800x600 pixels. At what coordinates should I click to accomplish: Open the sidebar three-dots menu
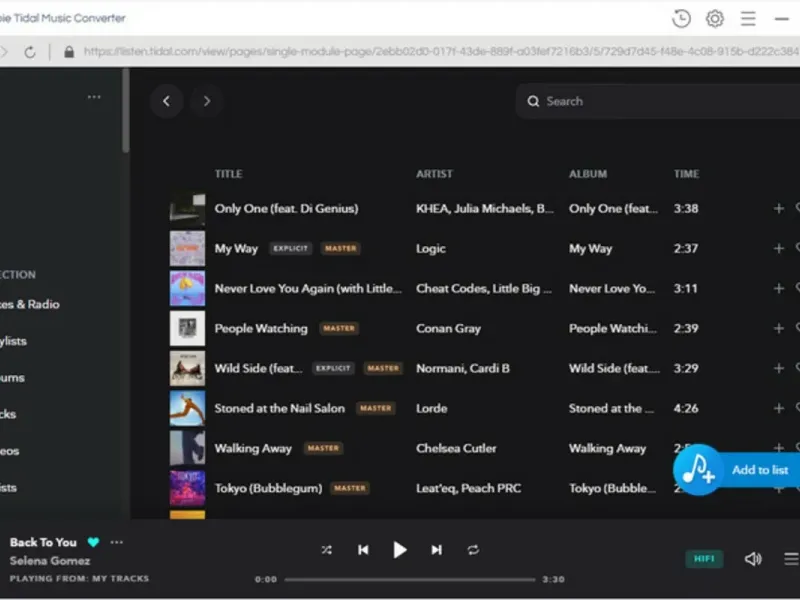point(94,97)
